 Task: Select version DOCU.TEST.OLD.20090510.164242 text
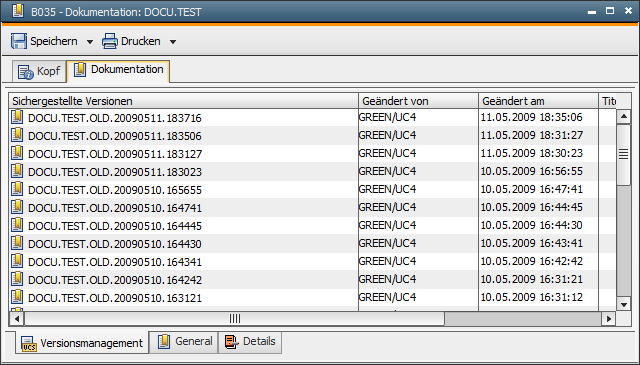tap(115, 280)
